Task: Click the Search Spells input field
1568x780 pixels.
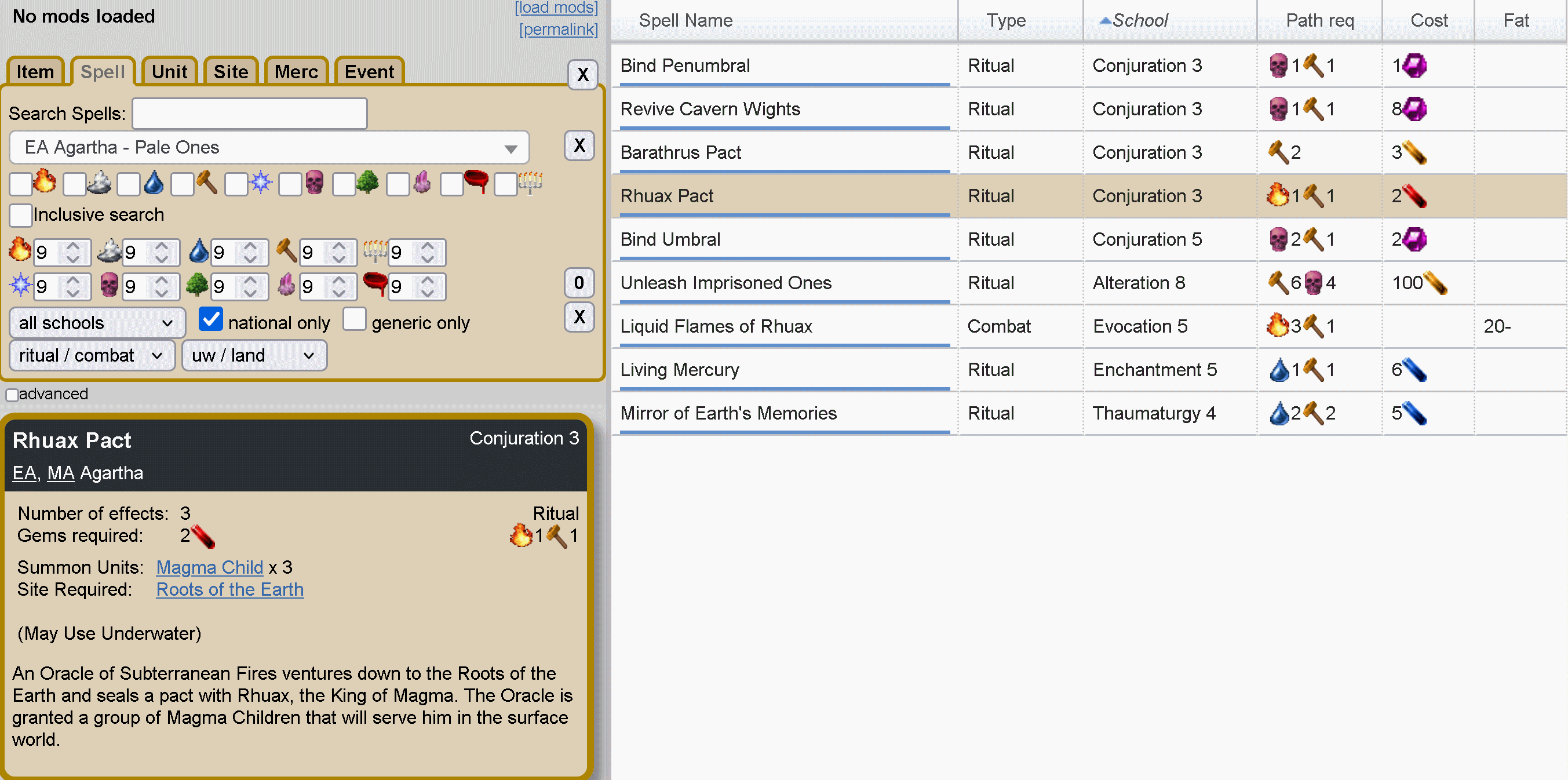Action: coord(250,113)
